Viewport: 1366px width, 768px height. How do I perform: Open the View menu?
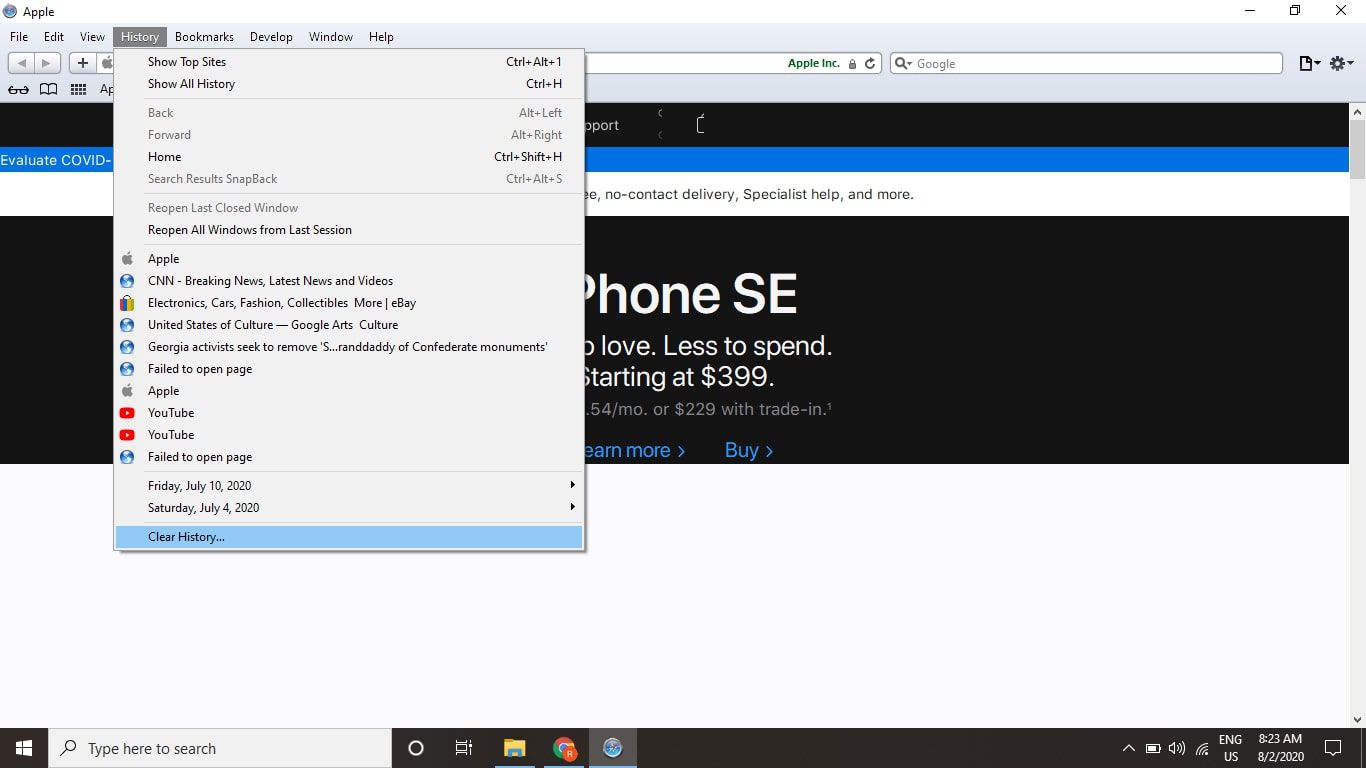click(92, 37)
